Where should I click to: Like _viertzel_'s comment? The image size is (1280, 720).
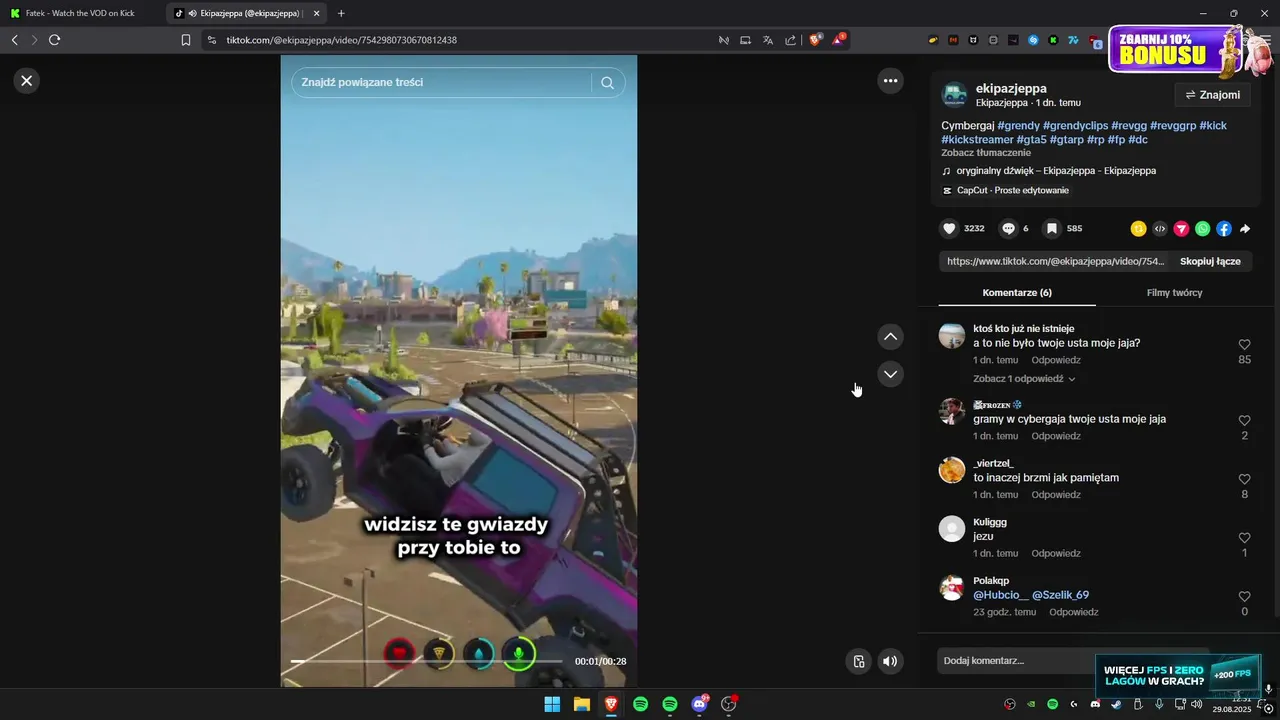click(1244, 479)
